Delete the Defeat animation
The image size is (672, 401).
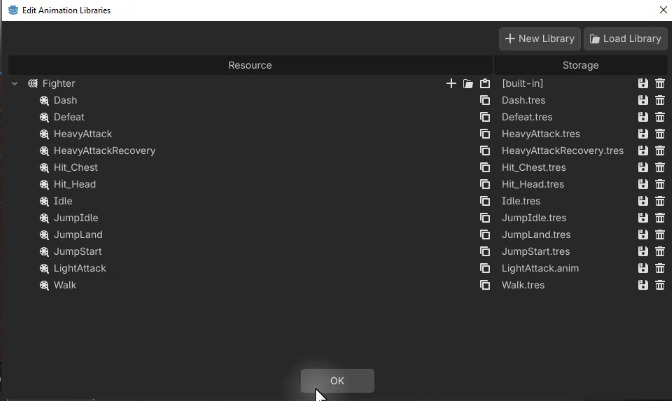[660, 117]
